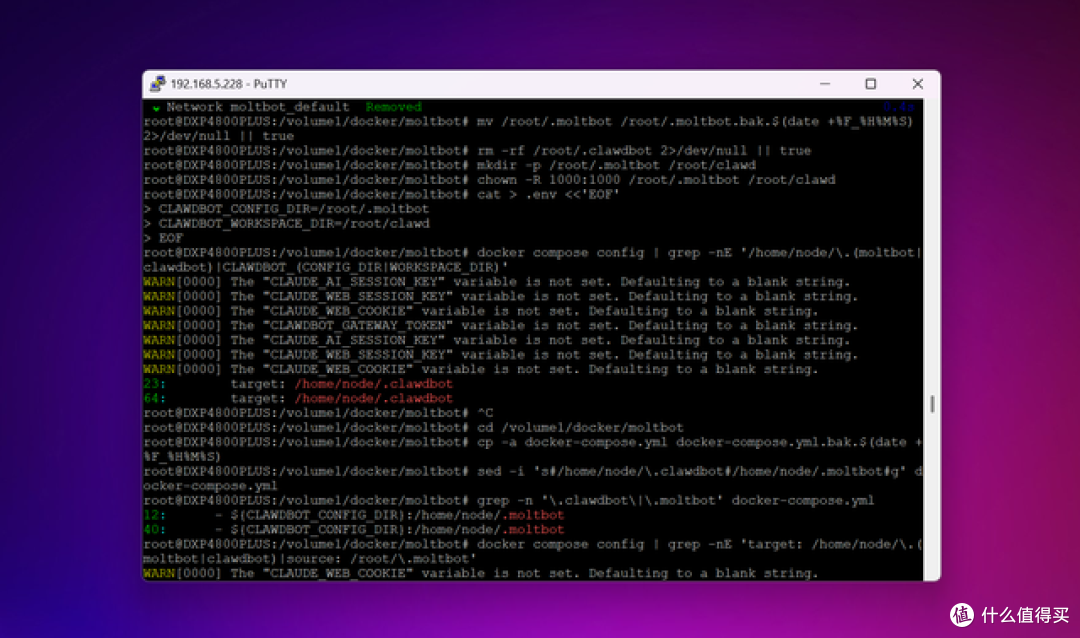
Task: Click the "chown -R 1000:1000" command line
Action: click(x=489, y=180)
